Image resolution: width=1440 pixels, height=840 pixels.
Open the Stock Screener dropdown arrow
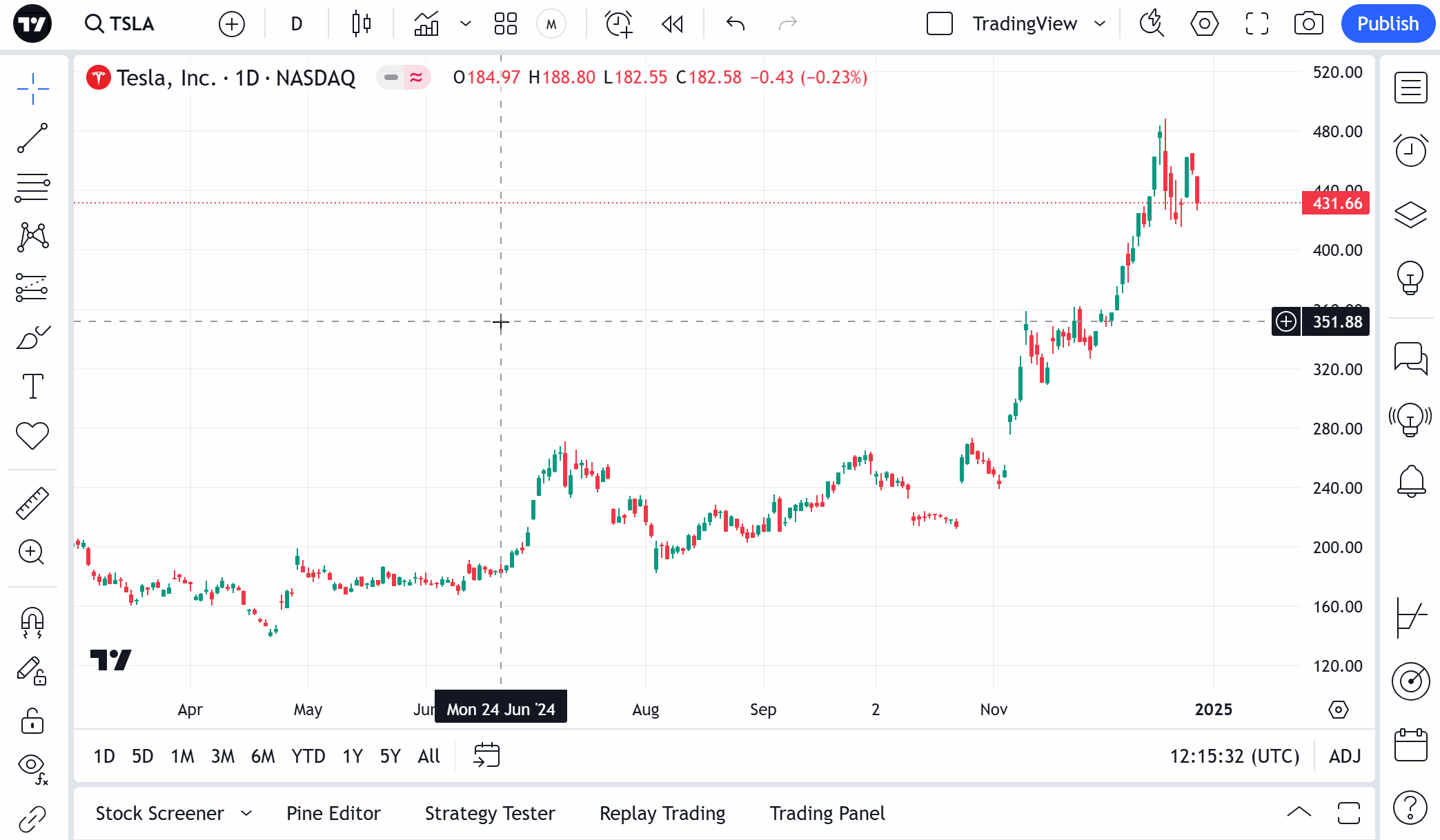(x=246, y=814)
